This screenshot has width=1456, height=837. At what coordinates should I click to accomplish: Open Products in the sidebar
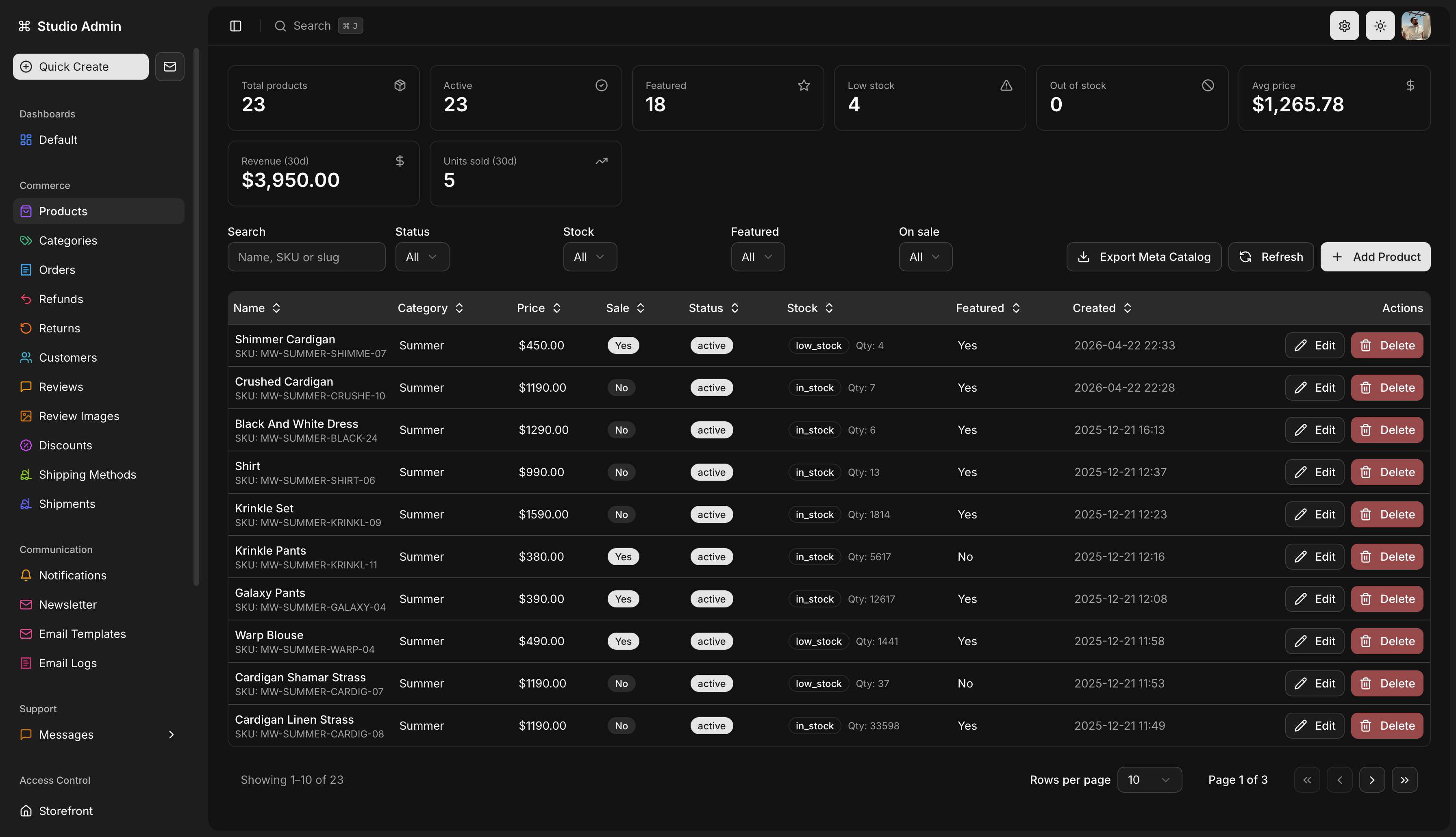[x=98, y=211]
